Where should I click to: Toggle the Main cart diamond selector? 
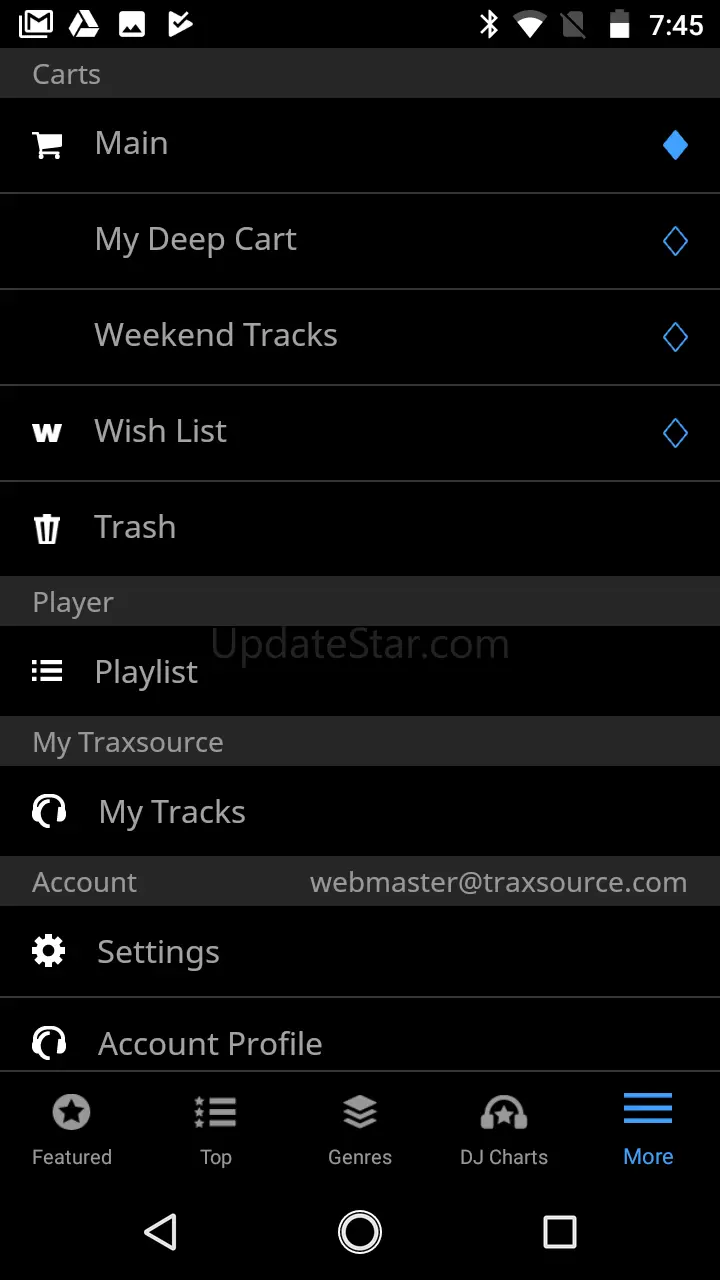[675, 145]
